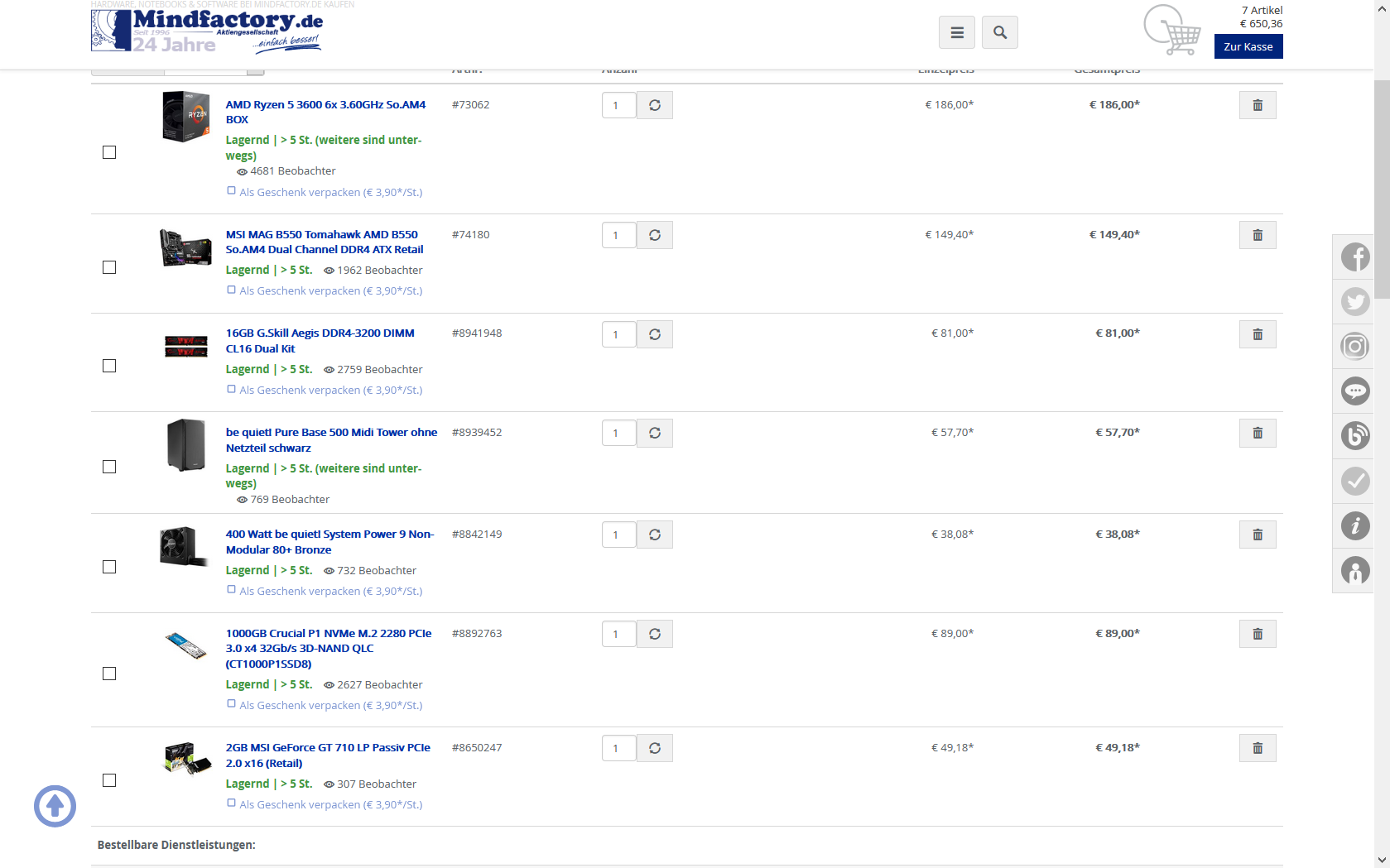Select the GeForce GT 710 row checkbox
Image resolution: width=1390 pixels, height=868 pixels.
109,780
